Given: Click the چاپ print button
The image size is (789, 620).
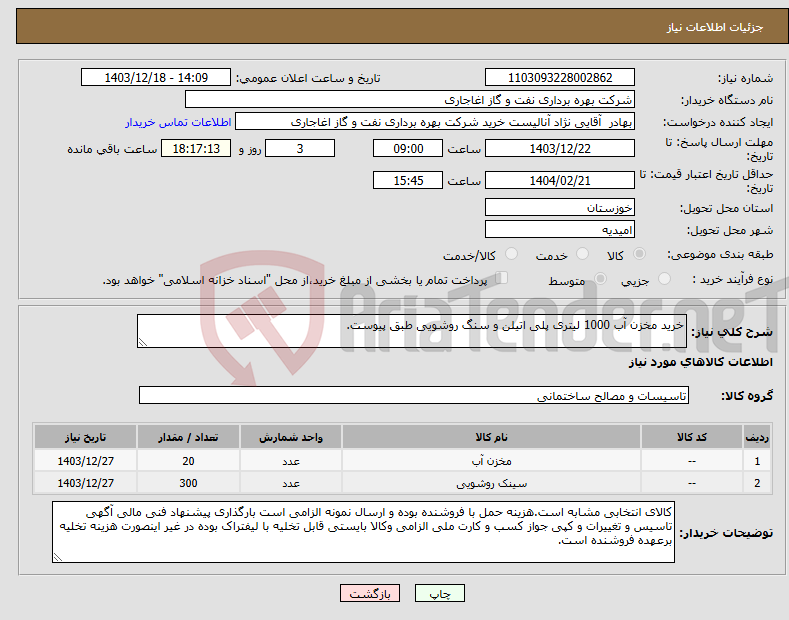Looking at the screenshot, I should 440,593.
